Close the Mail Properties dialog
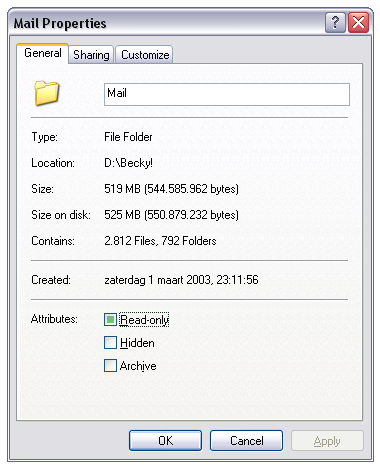Screen dimensions: 380x466 (x=359, y=23)
